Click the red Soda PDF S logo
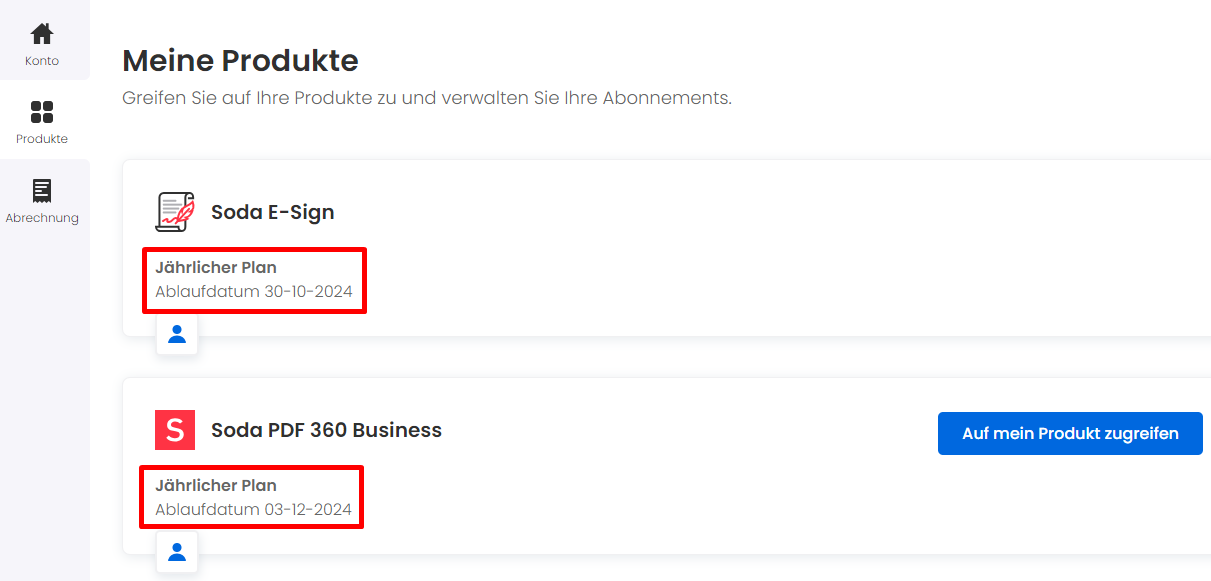The image size is (1211, 581). tap(175, 430)
